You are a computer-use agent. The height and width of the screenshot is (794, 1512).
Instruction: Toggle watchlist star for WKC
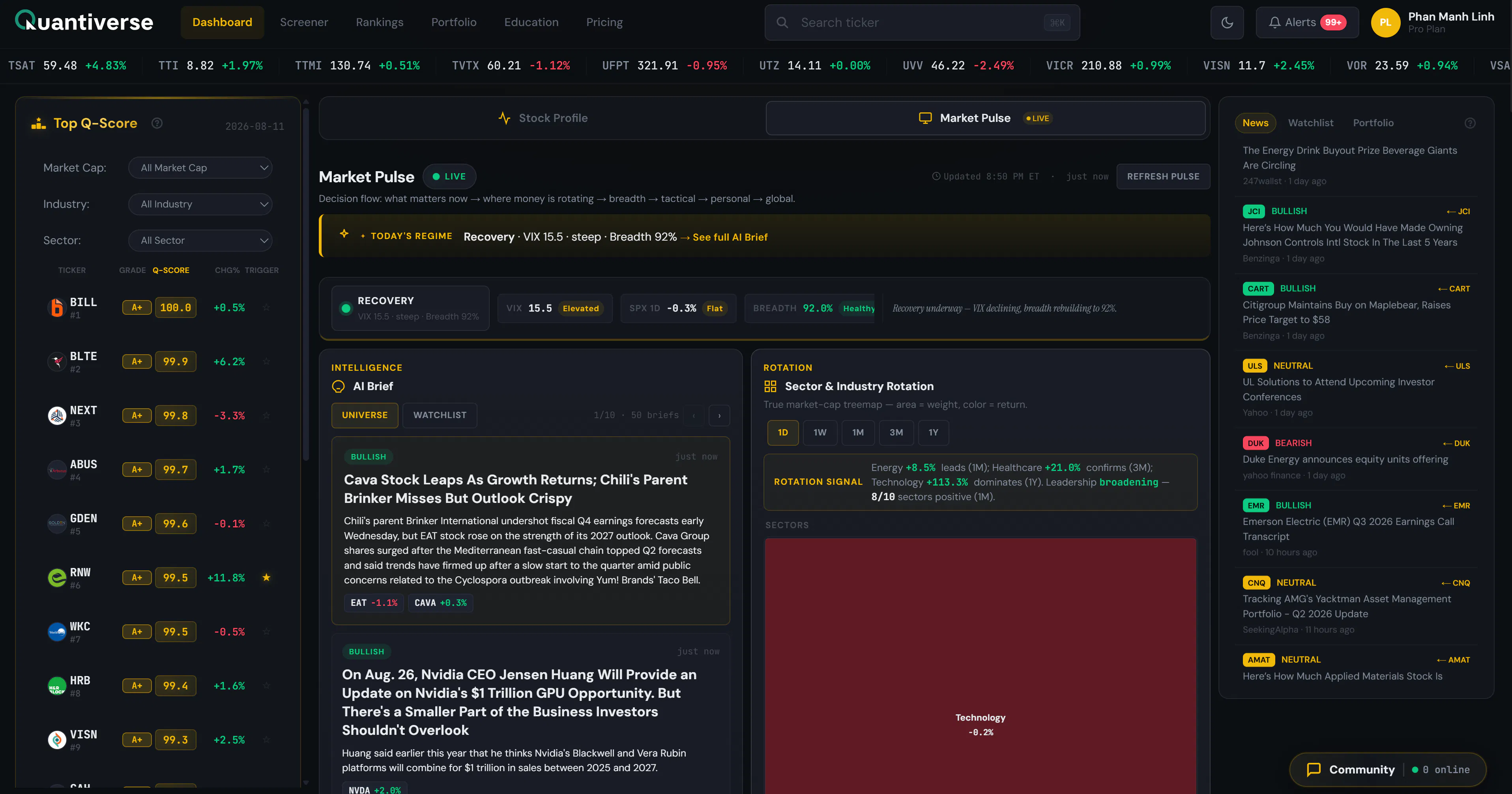(x=266, y=631)
